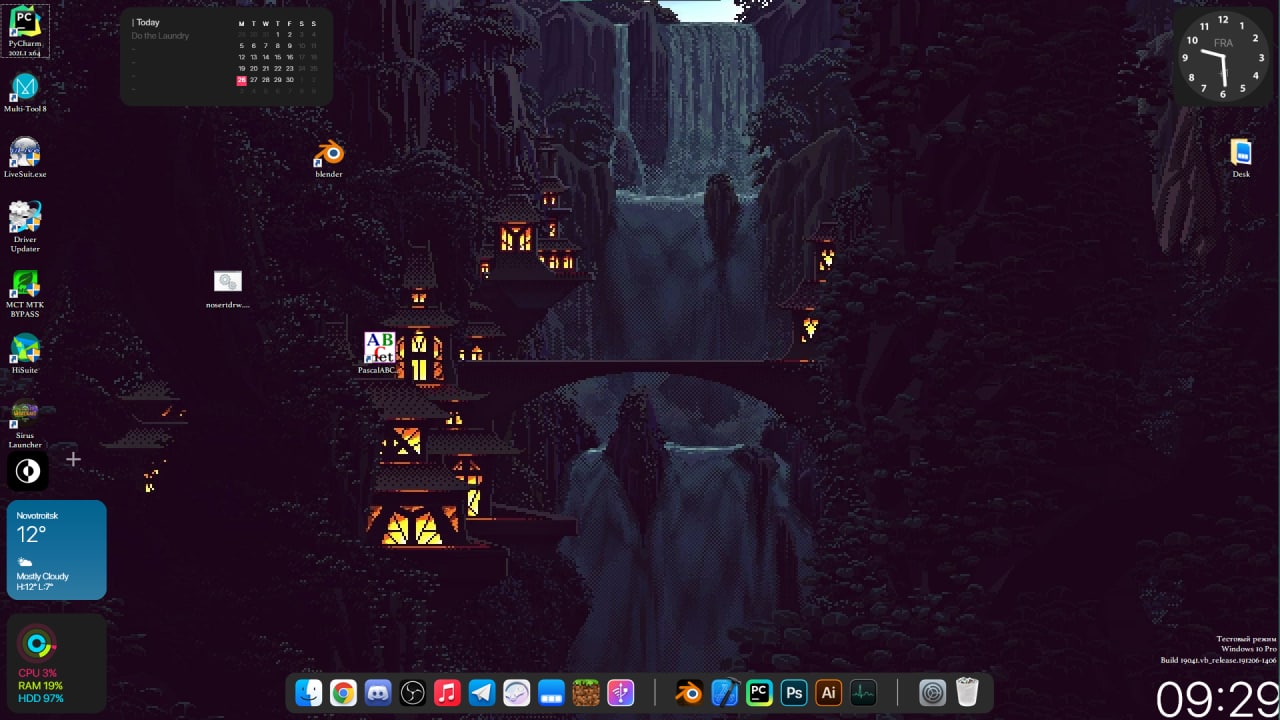Click the 'HDD 97%' readout

41,698
